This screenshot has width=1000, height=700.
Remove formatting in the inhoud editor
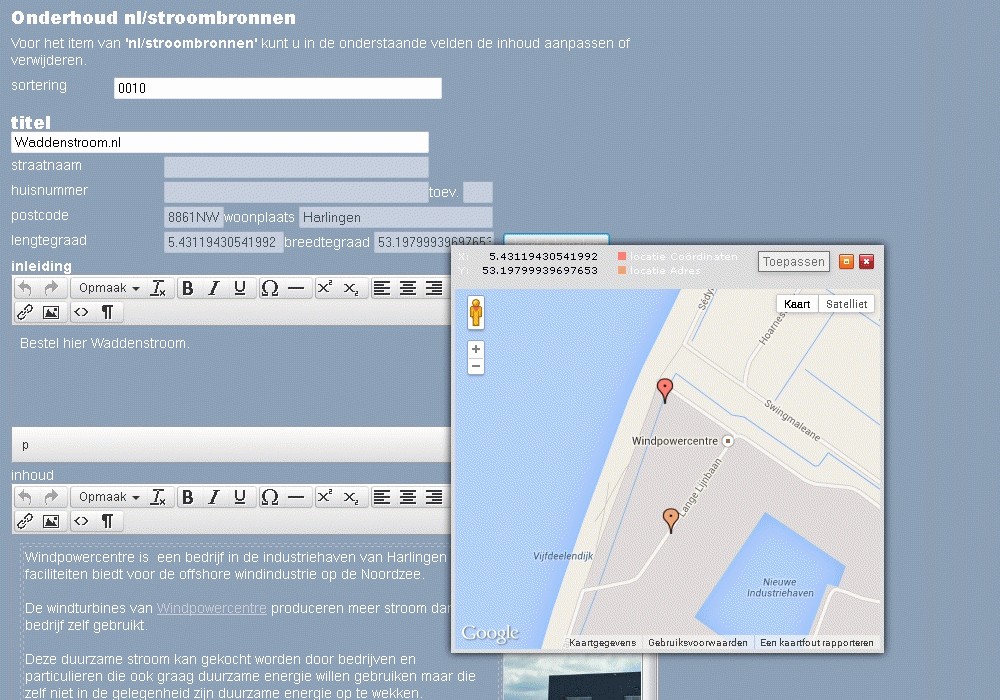click(x=158, y=497)
